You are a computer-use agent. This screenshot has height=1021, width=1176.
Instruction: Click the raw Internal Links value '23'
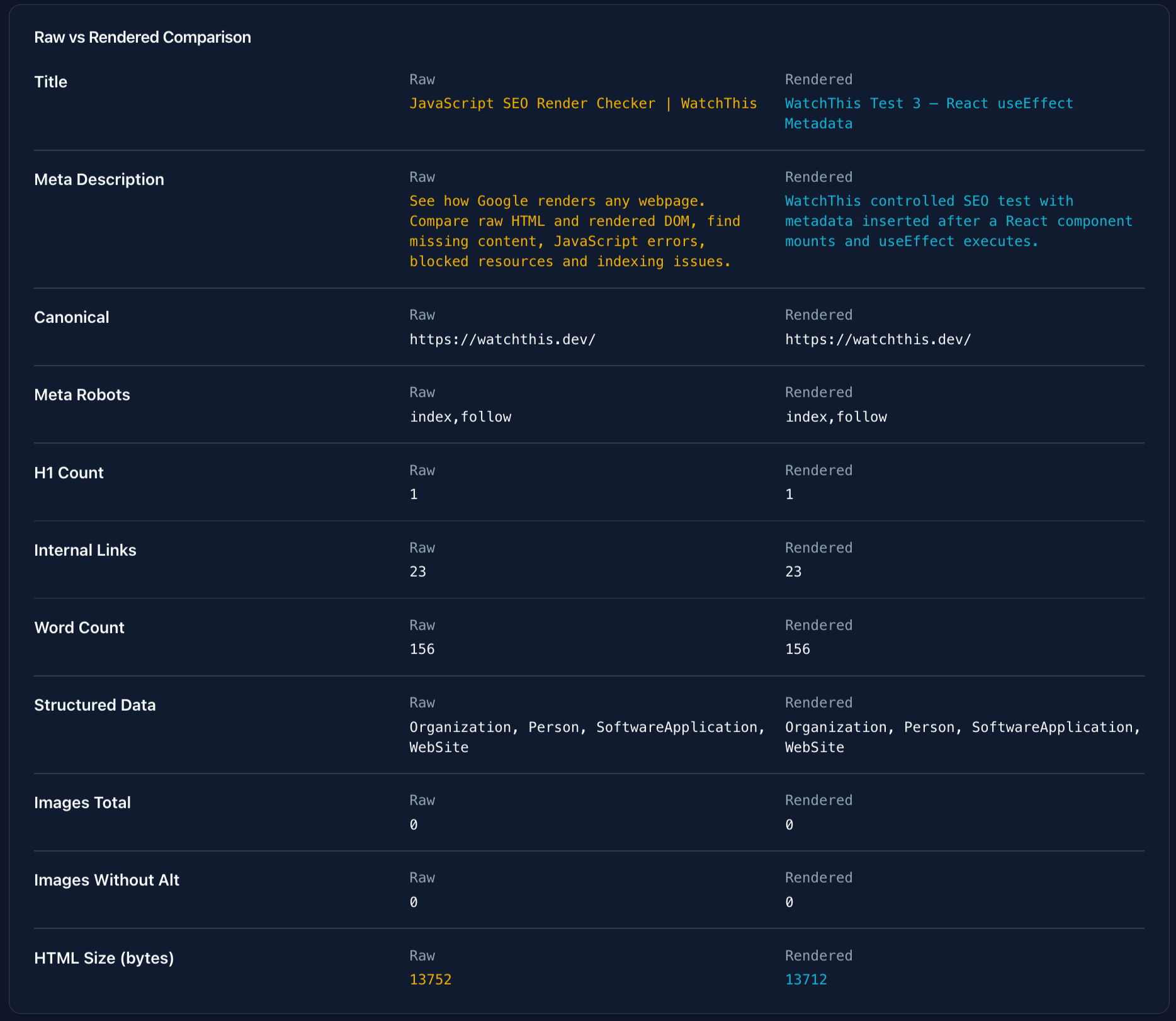[417, 572]
